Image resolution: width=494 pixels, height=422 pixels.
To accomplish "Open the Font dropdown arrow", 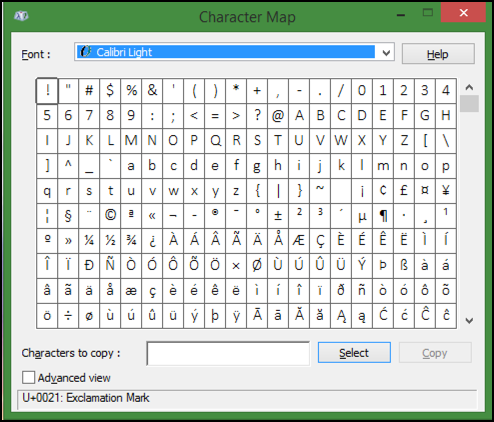I will (x=386, y=53).
